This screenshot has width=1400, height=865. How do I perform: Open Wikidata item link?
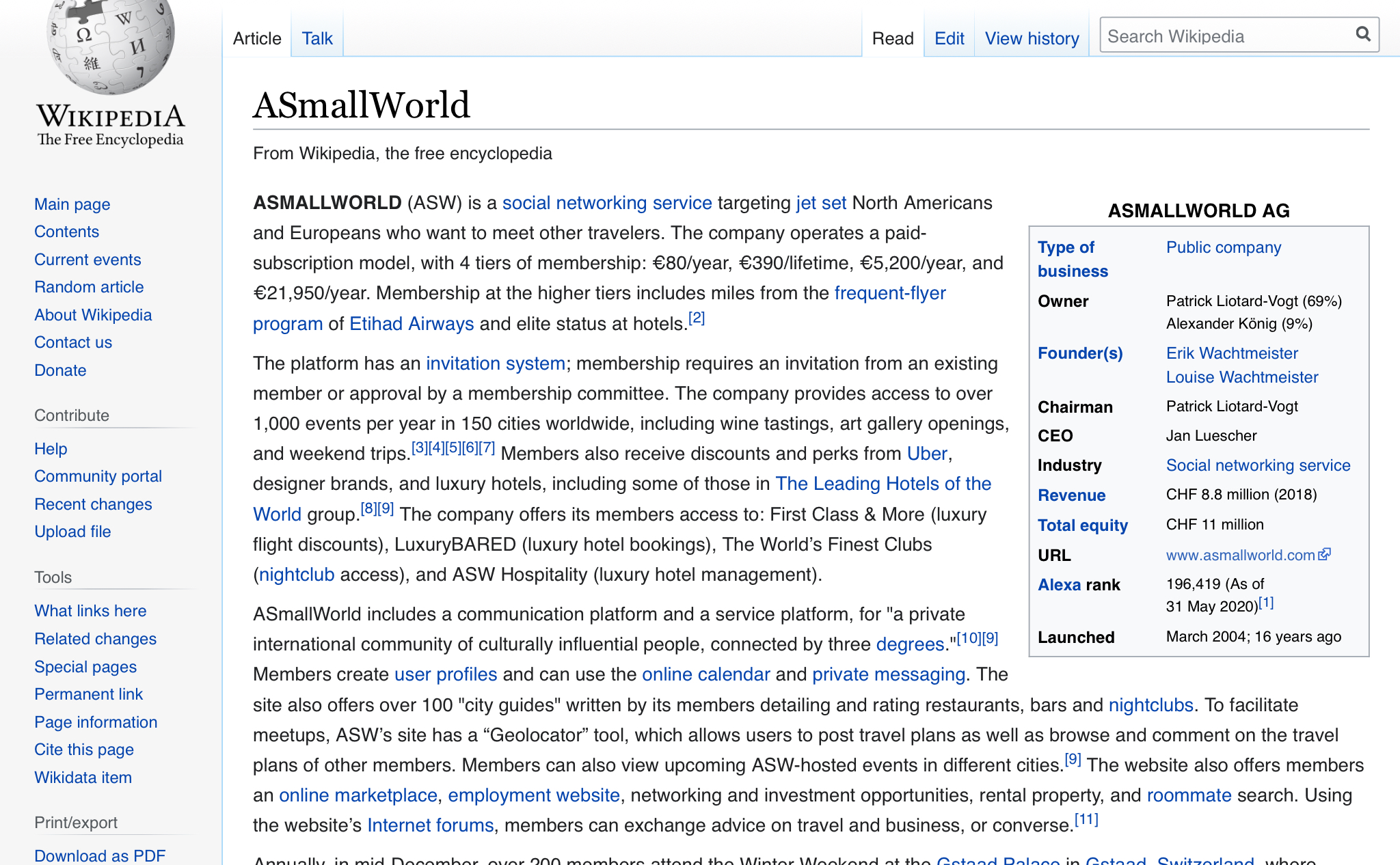coord(83,778)
